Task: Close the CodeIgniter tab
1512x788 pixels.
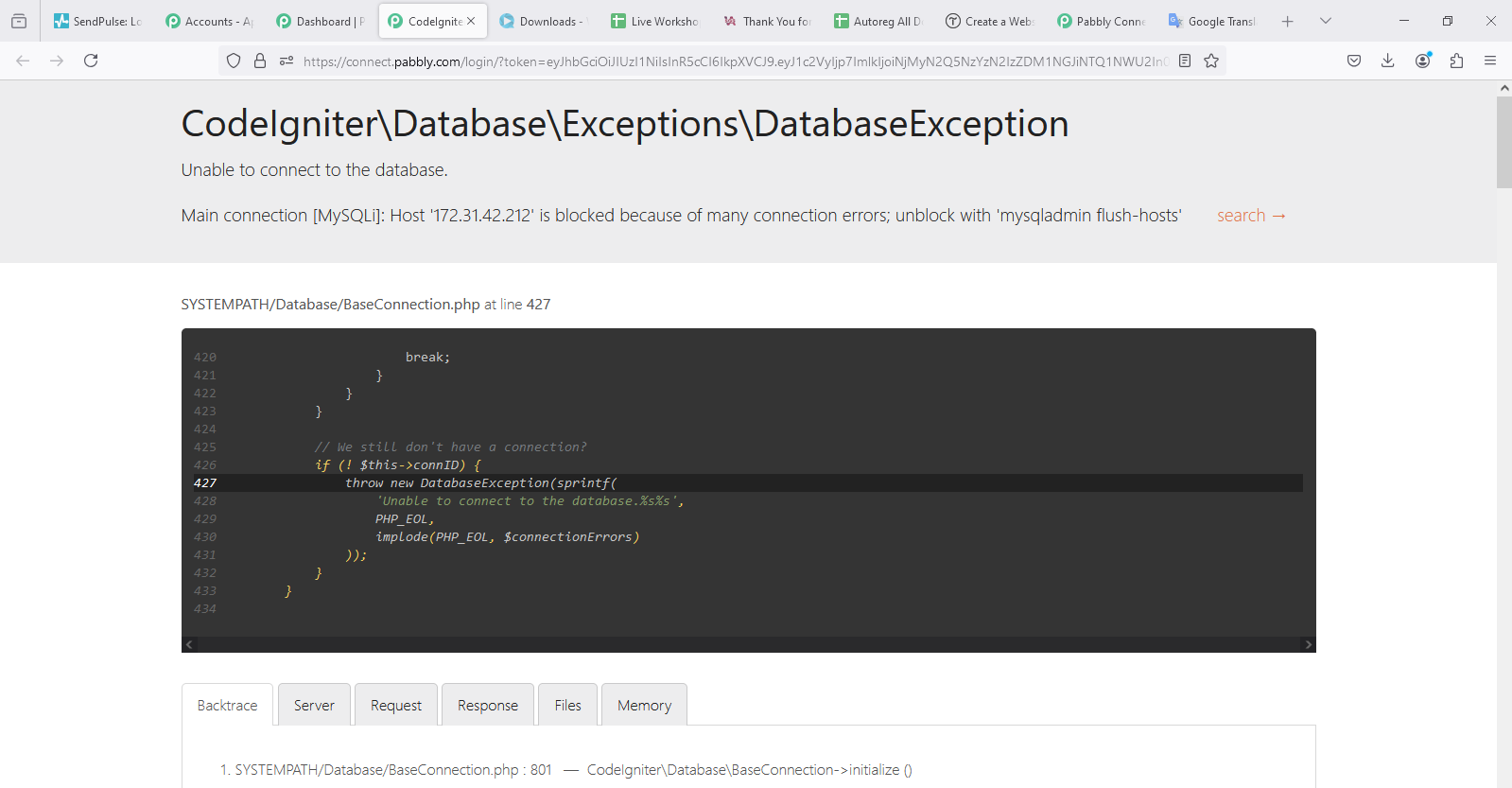Action: point(471,21)
